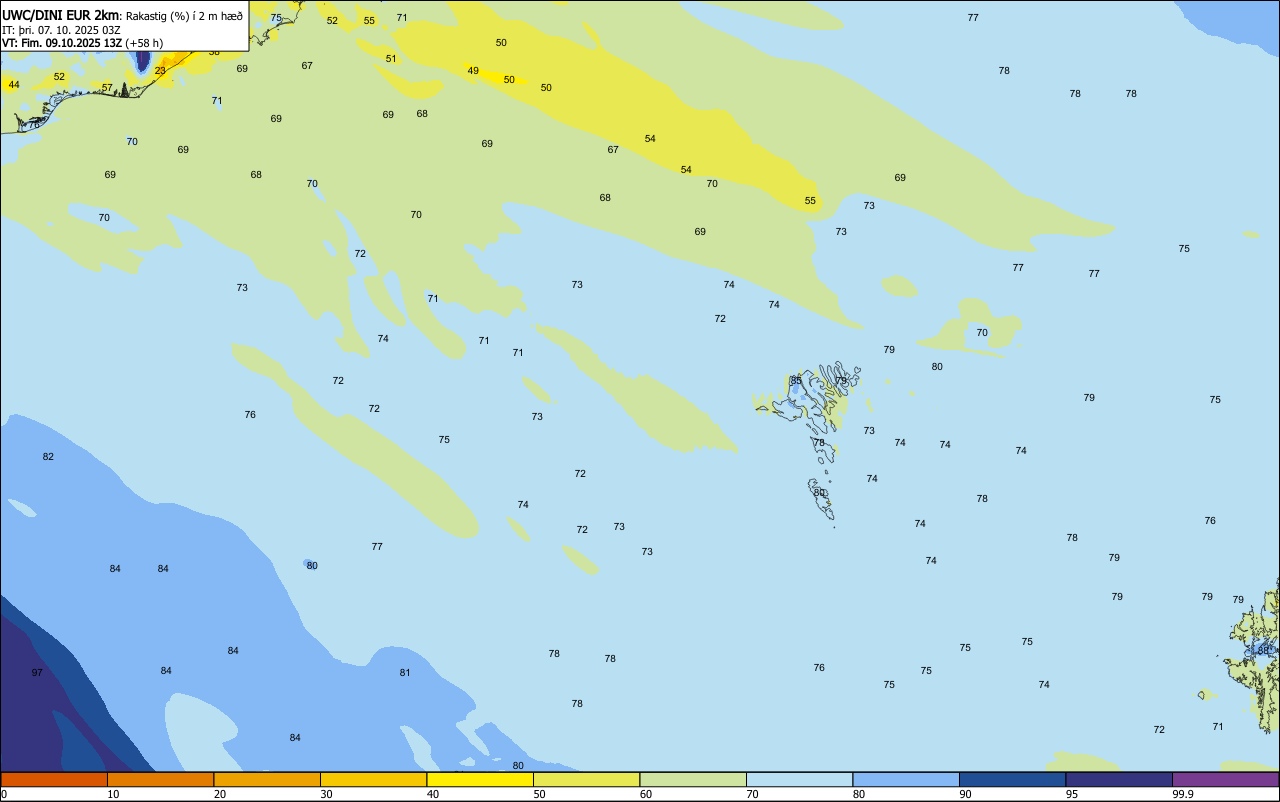This screenshot has width=1280, height=802.
Task: Click the humidity value 81 on the map
Action: (405, 673)
